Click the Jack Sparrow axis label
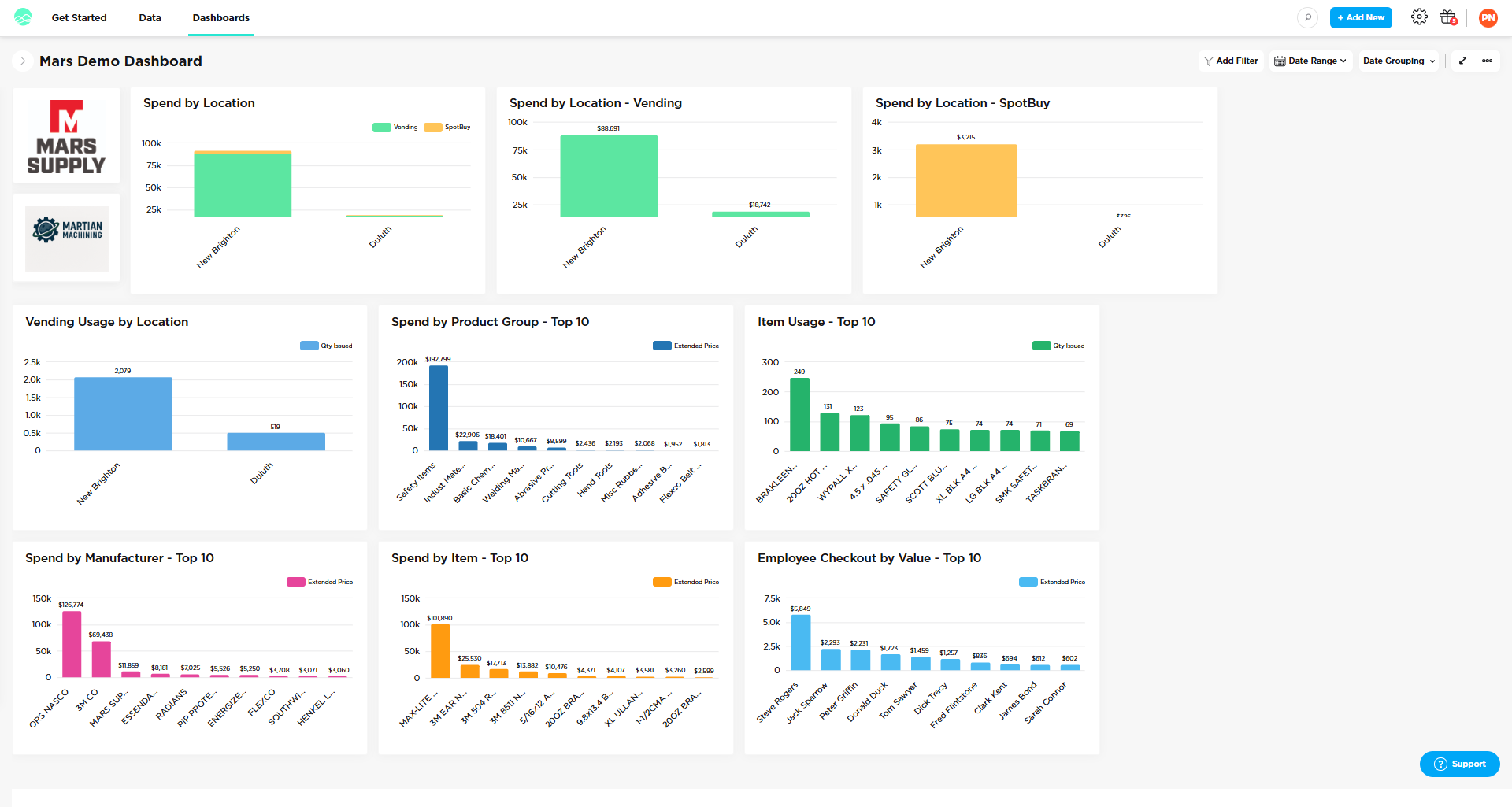The height and width of the screenshot is (807, 1512). pos(807,702)
